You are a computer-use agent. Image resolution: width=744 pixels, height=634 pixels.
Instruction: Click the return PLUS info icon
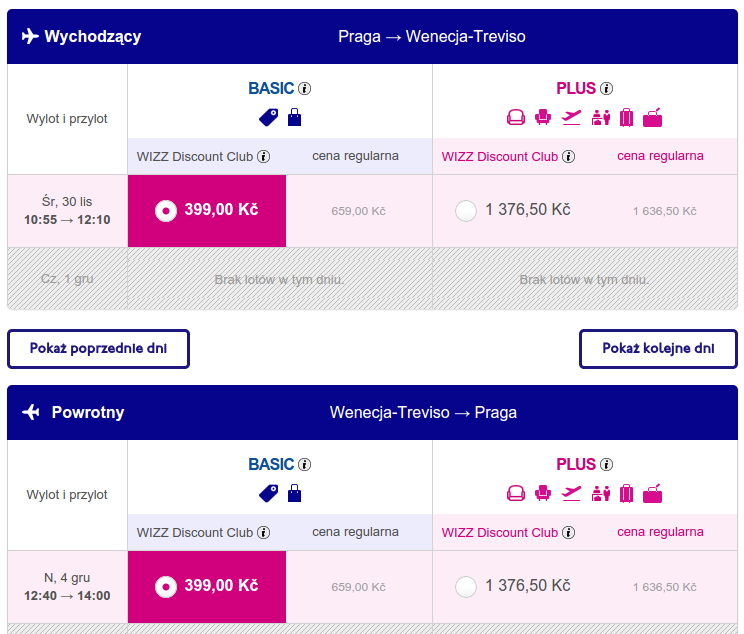click(606, 465)
